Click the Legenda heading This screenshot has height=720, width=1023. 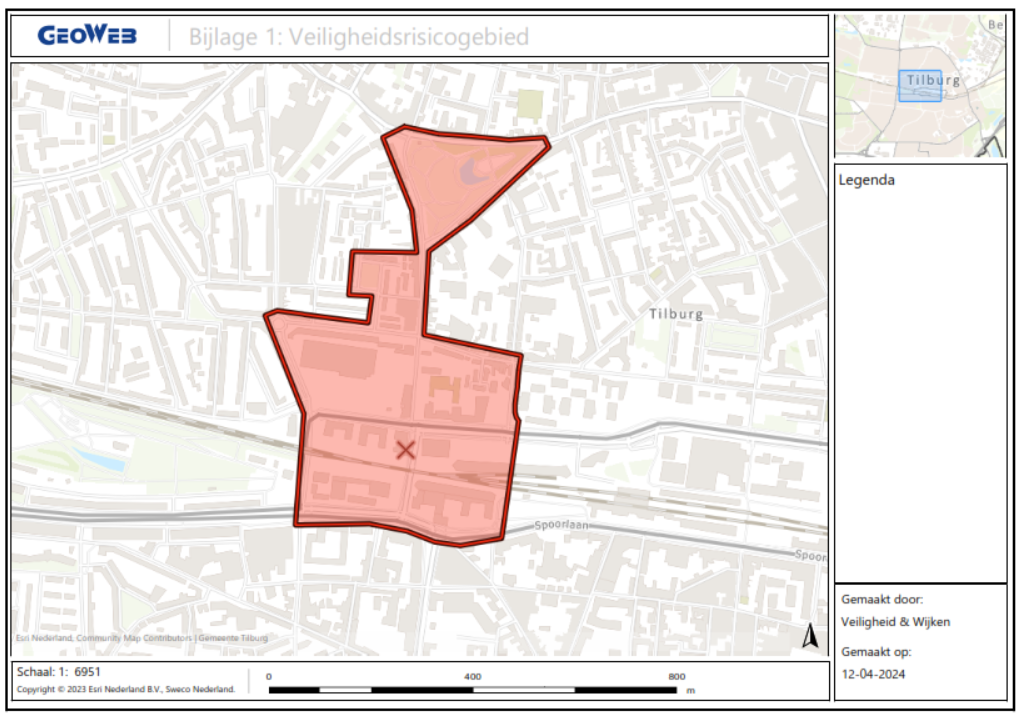[868, 181]
